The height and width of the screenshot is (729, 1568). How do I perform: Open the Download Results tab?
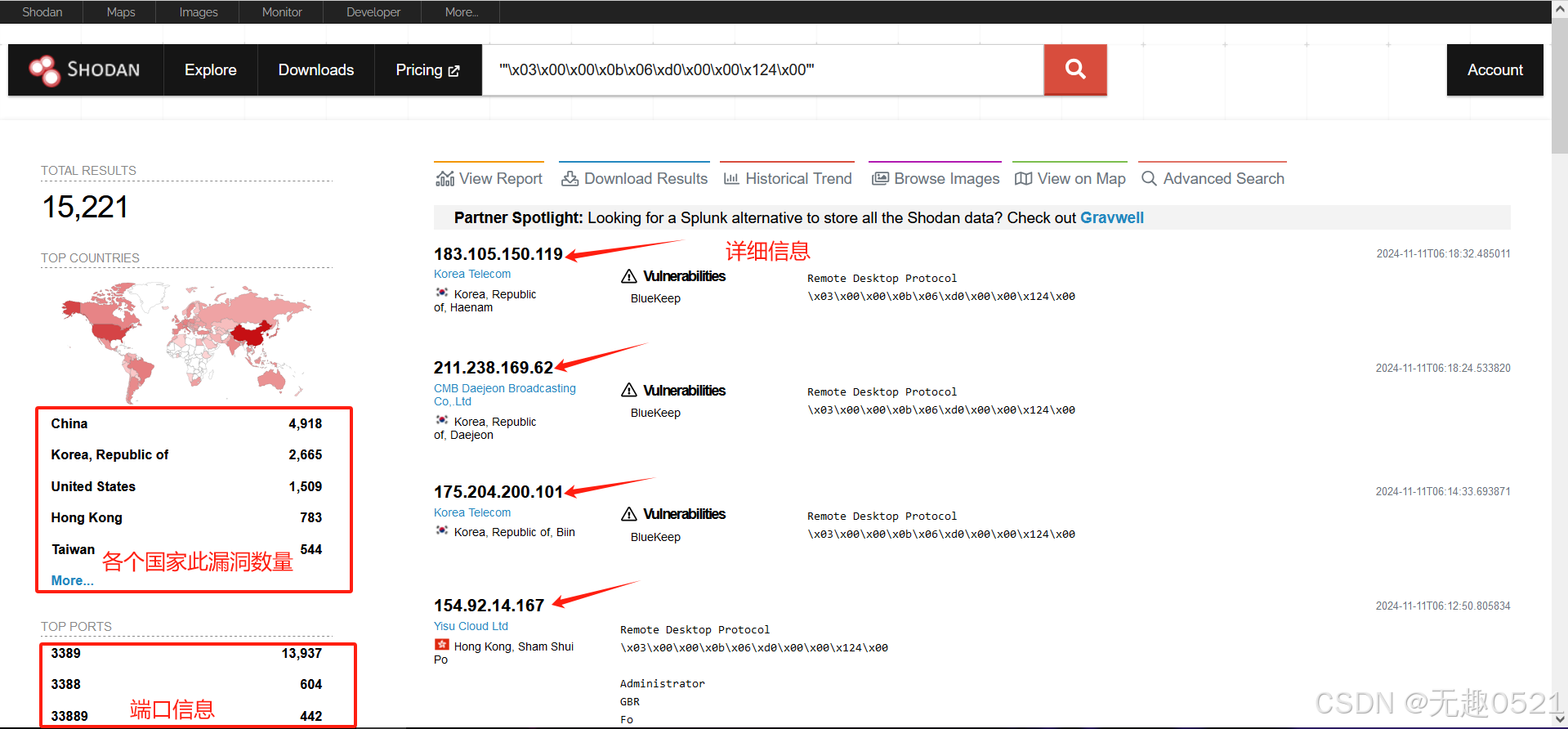coord(634,177)
